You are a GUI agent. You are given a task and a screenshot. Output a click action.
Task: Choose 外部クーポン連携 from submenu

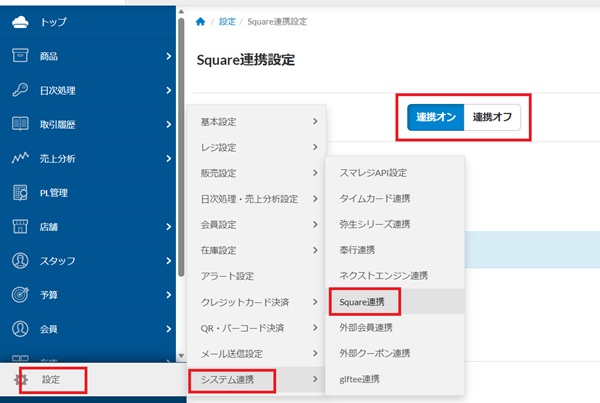point(395,353)
